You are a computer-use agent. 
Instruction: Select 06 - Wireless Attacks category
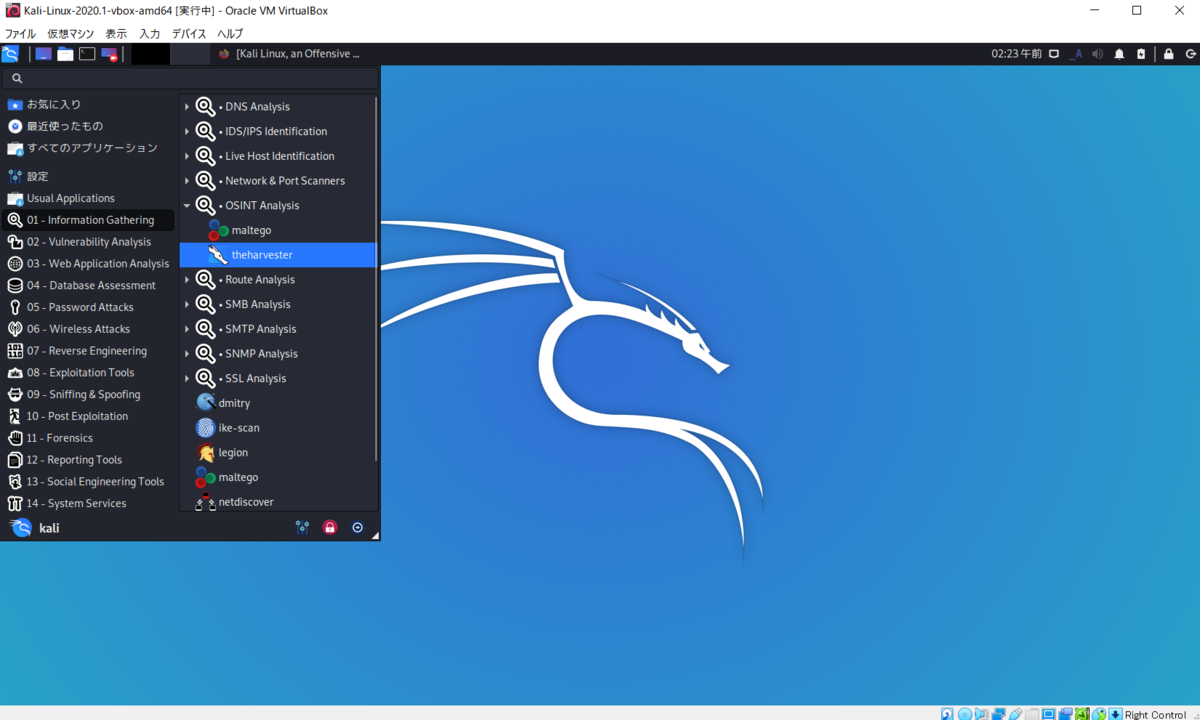coord(89,329)
